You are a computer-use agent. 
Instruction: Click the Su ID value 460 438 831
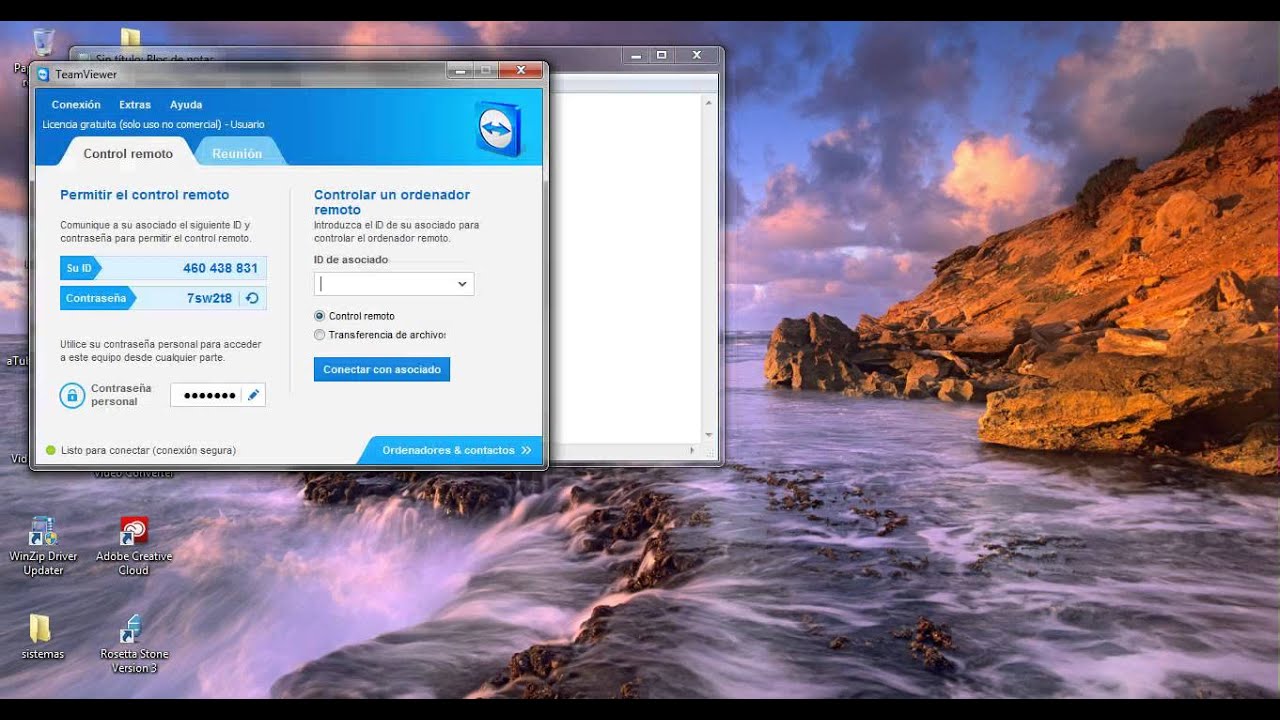click(220, 268)
